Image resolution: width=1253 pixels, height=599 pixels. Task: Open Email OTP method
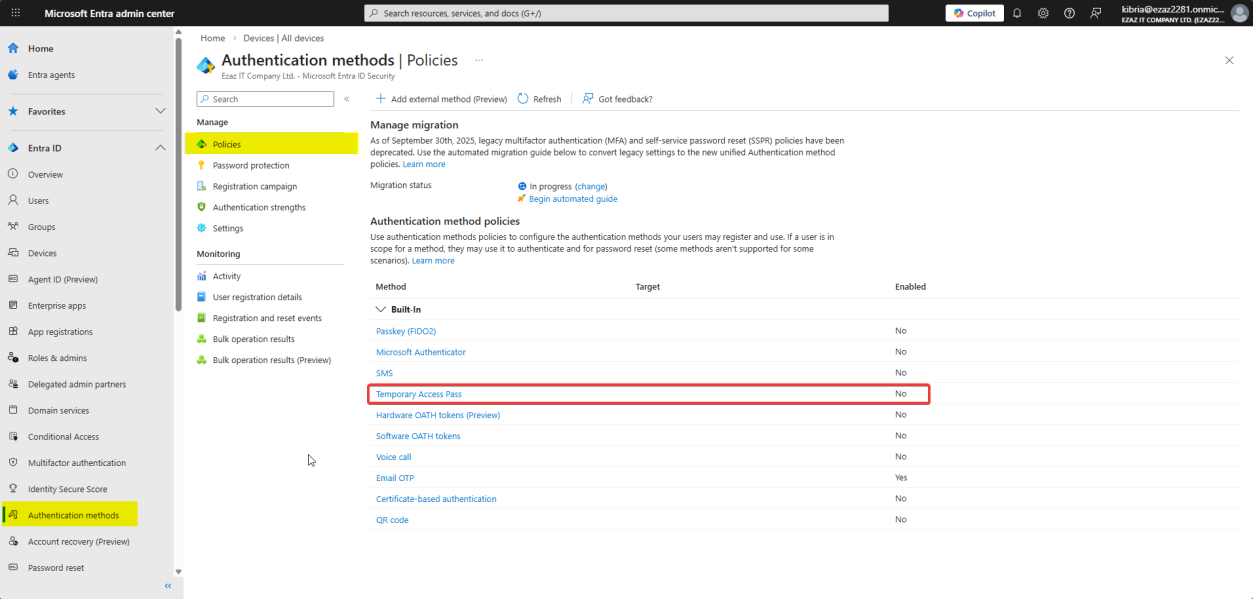click(x=395, y=478)
